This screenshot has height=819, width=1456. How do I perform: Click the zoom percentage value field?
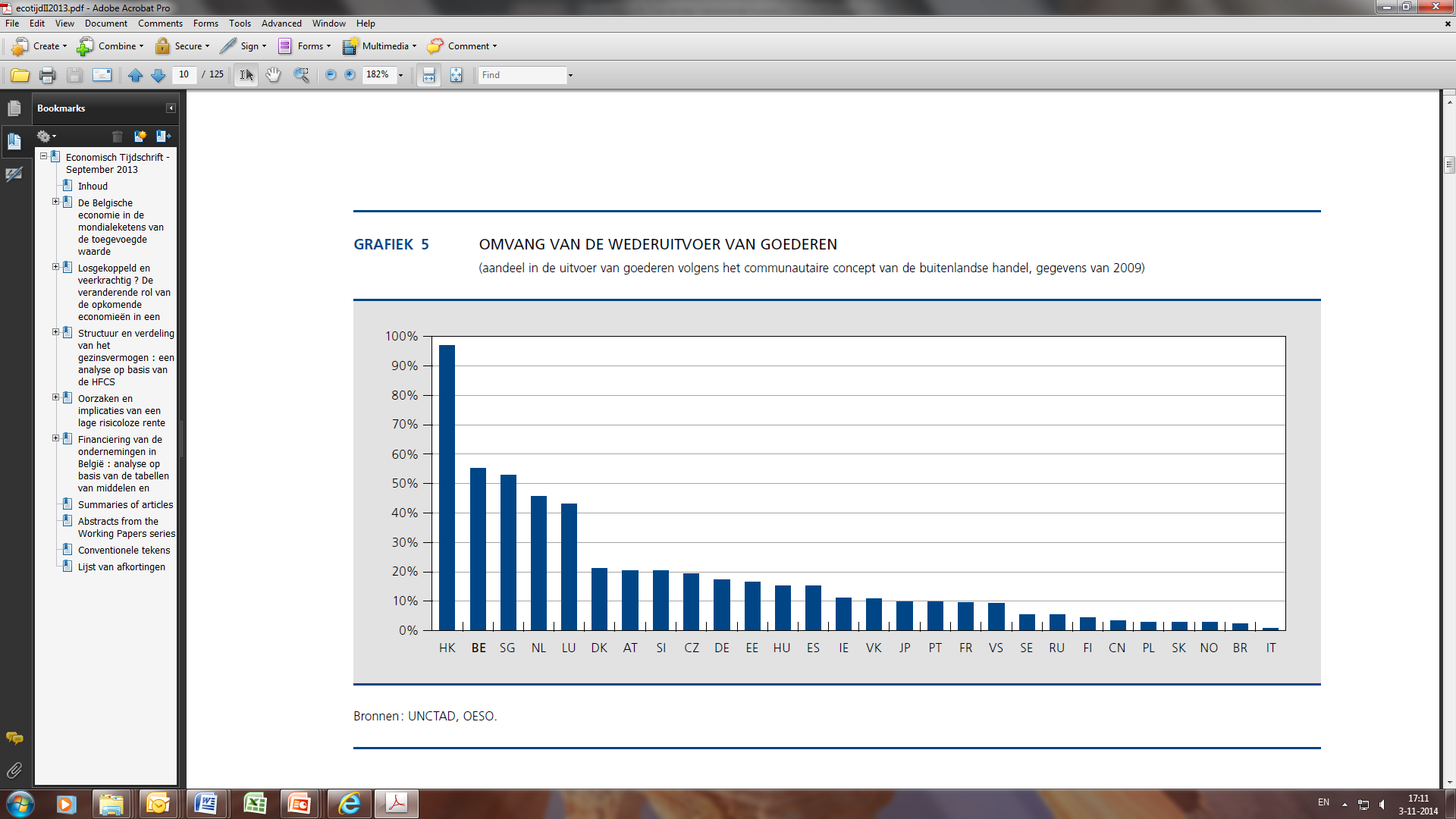point(378,75)
